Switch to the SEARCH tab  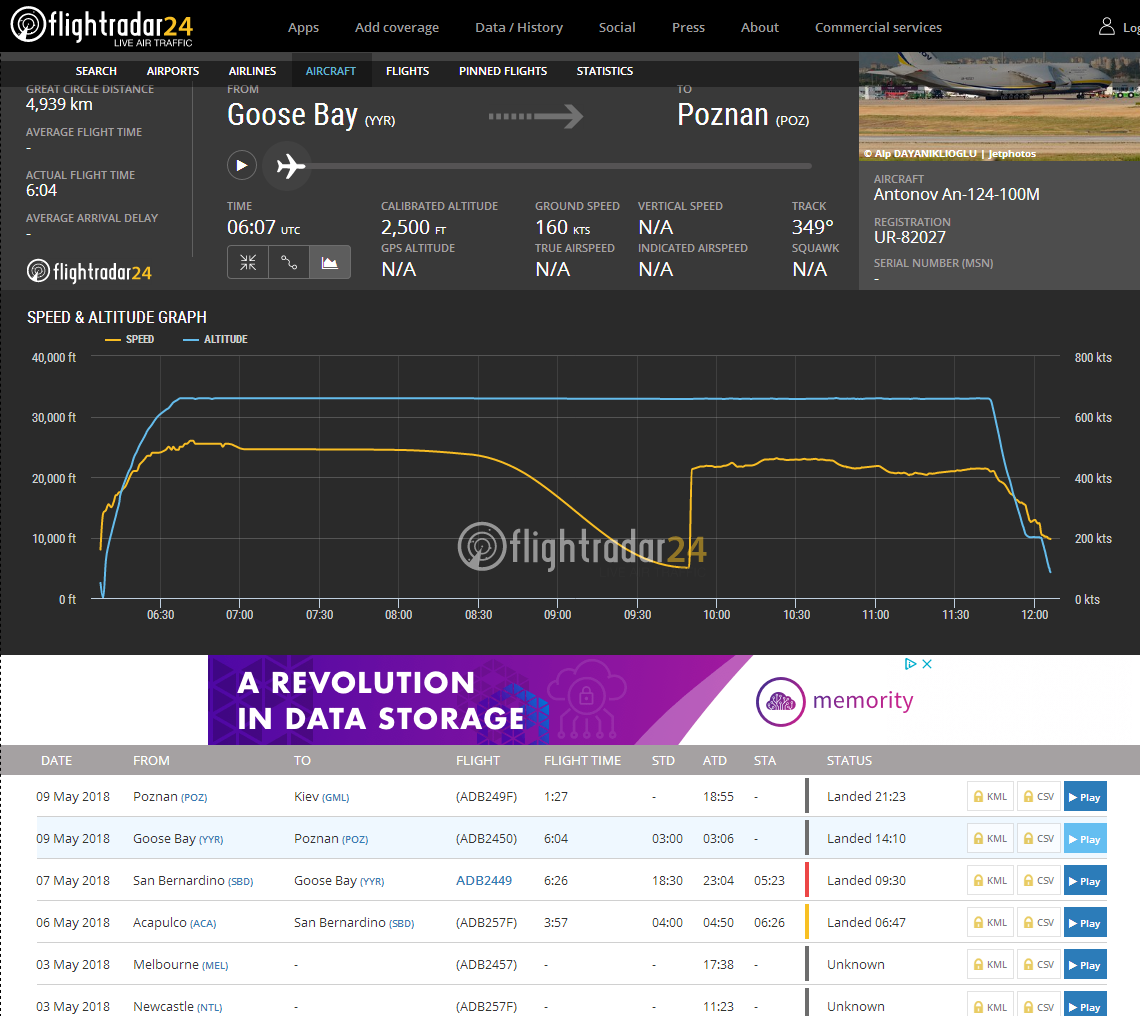tap(96, 71)
